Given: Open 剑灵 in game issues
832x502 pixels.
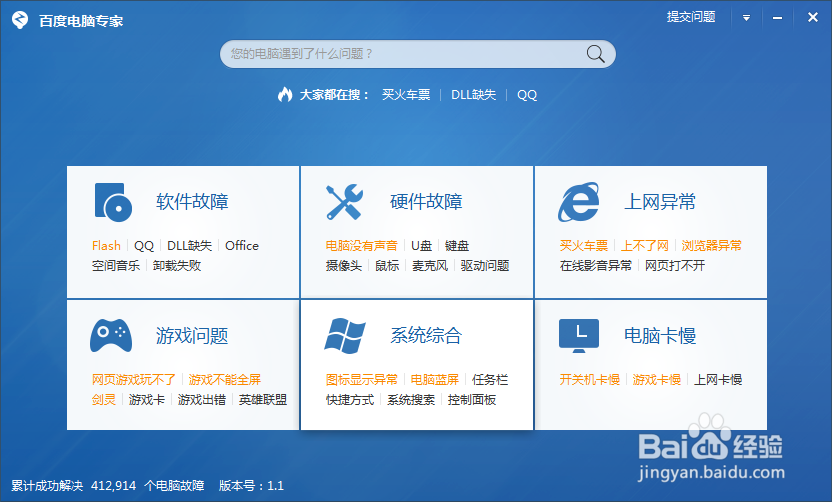Looking at the screenshot, I should (x=103, y=400).
